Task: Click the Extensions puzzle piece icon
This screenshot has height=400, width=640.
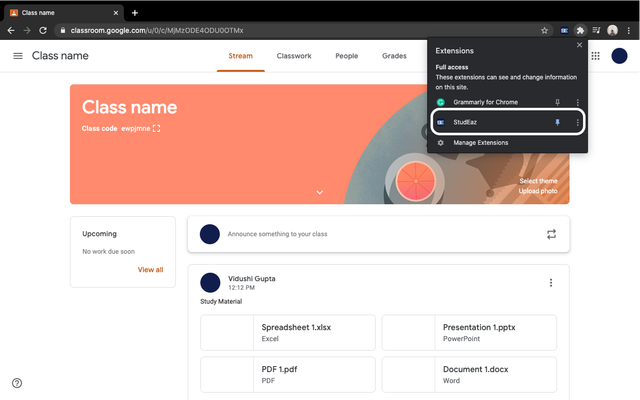Action: [x=580, y=31]
